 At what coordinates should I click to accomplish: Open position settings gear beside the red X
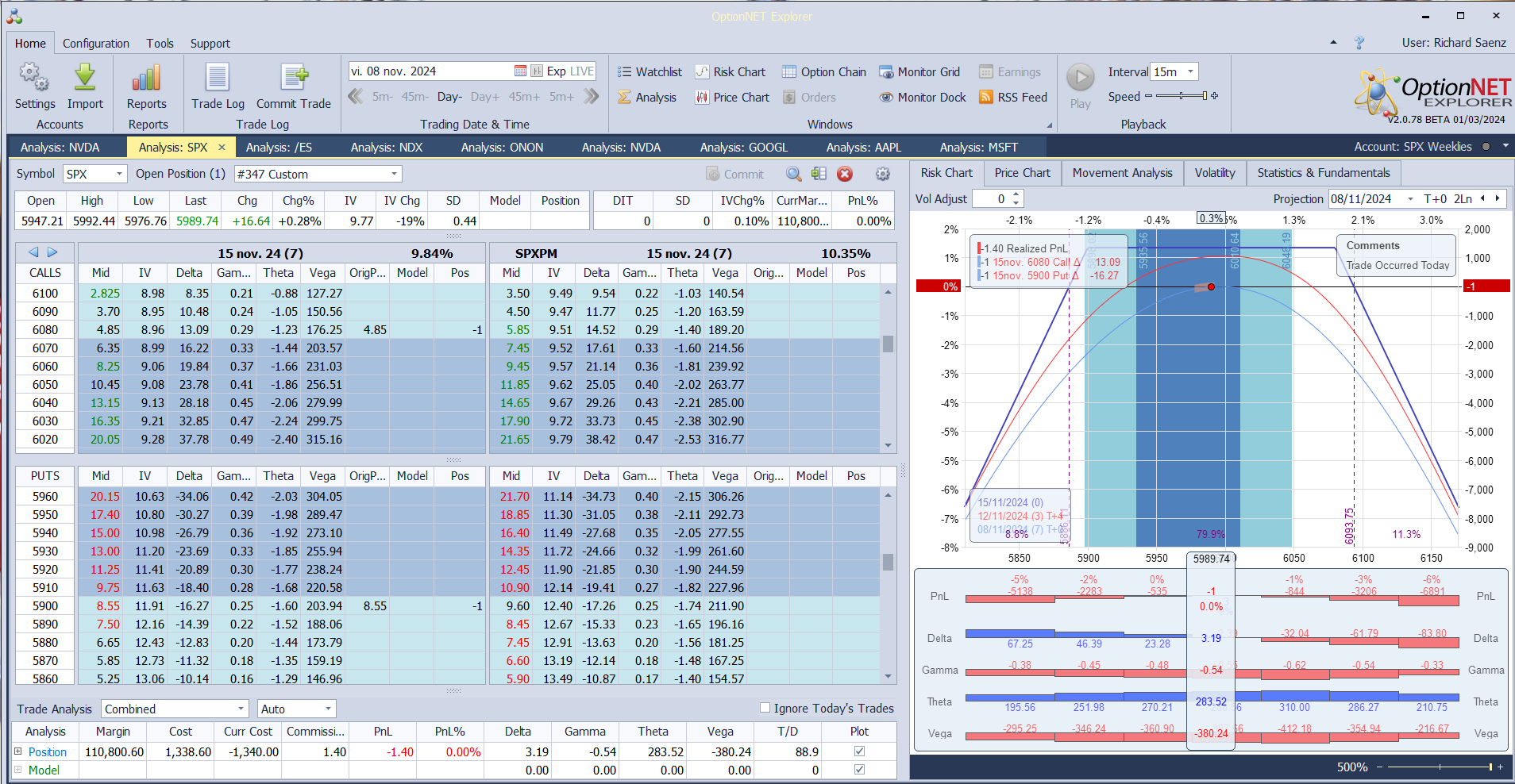click(882, 174)
